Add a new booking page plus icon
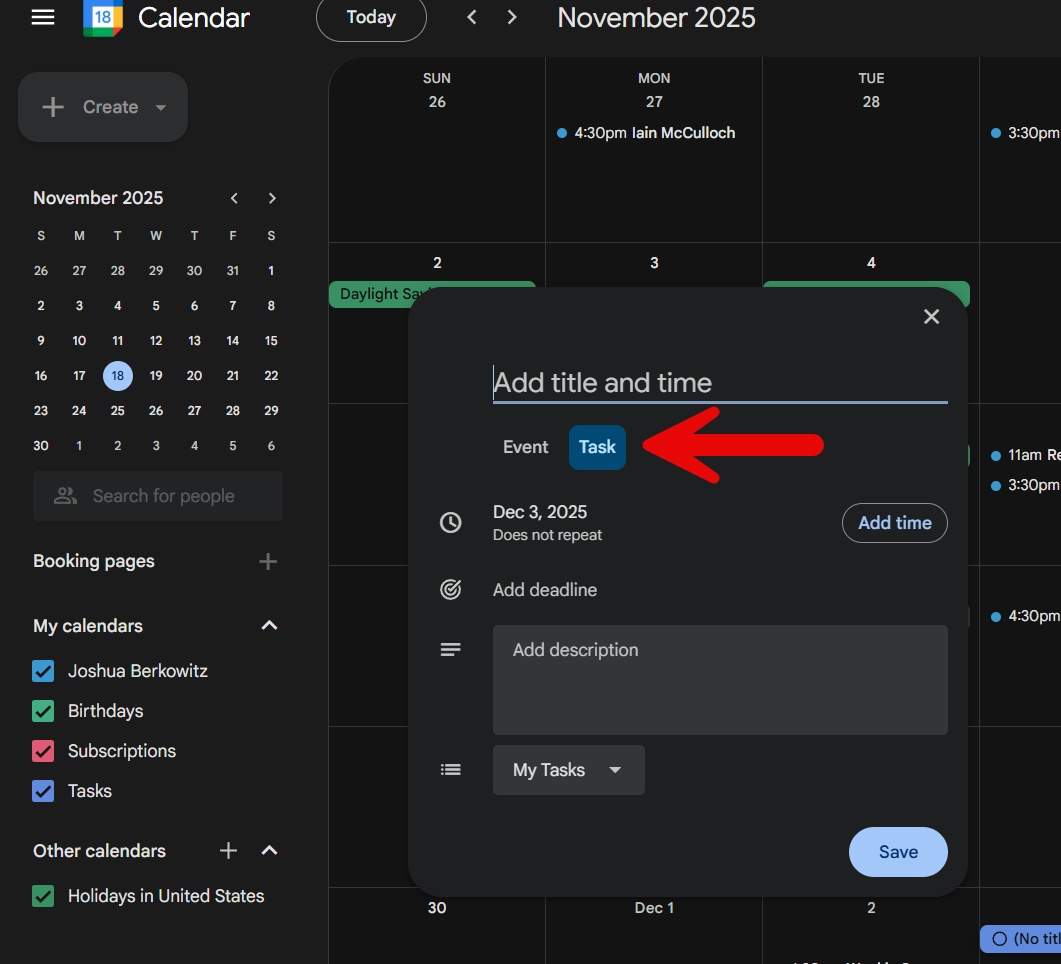 tap(267, 561)
